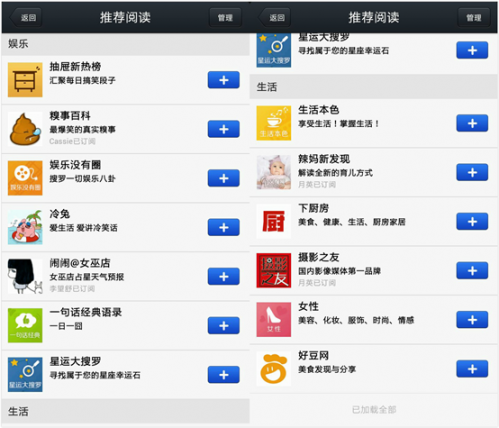Select the 星运大搜罗 entry title

click(x=75, y=361)
